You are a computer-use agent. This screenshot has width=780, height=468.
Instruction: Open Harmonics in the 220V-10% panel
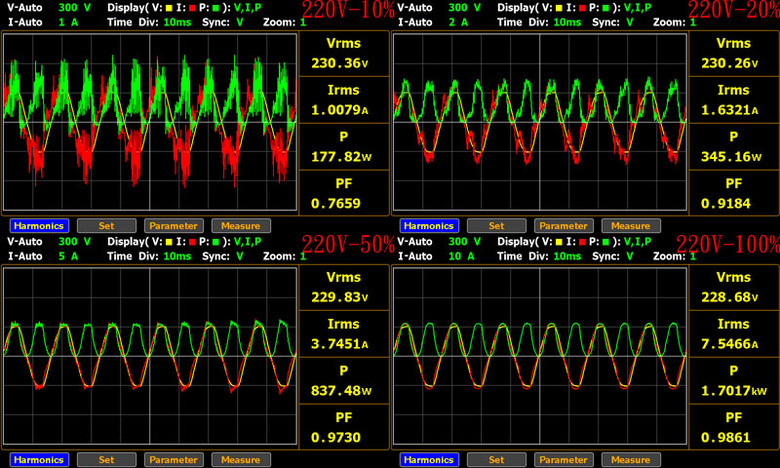(x=39, y=226)
